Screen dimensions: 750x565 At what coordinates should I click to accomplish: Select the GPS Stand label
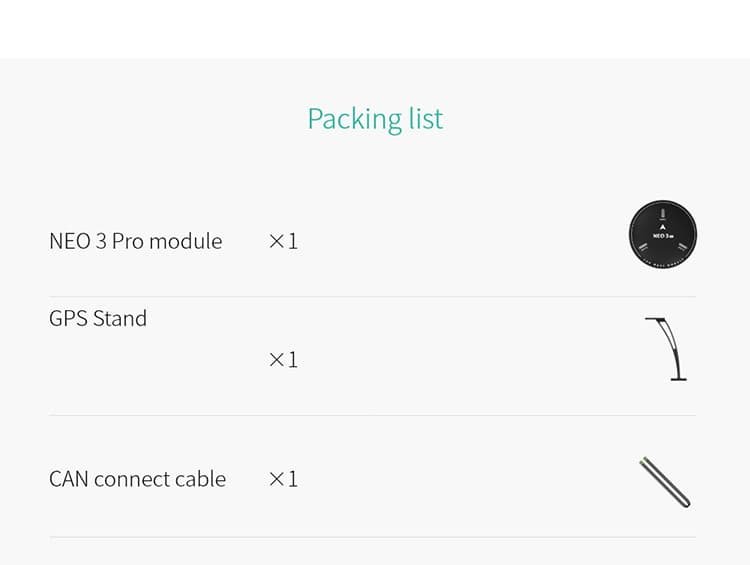point(98,319)
